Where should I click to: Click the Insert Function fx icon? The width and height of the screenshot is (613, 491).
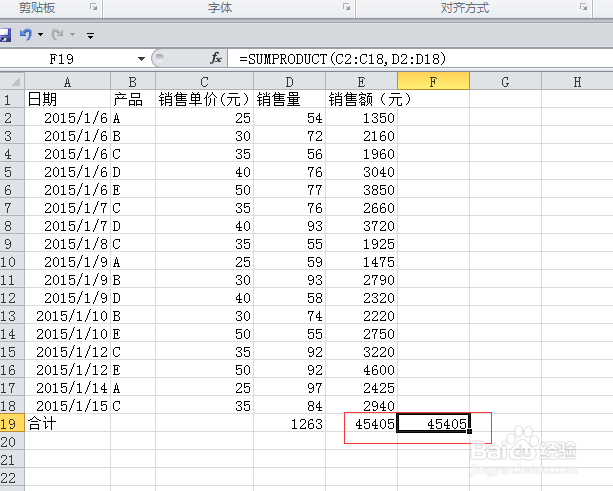[x=216, y=59]
